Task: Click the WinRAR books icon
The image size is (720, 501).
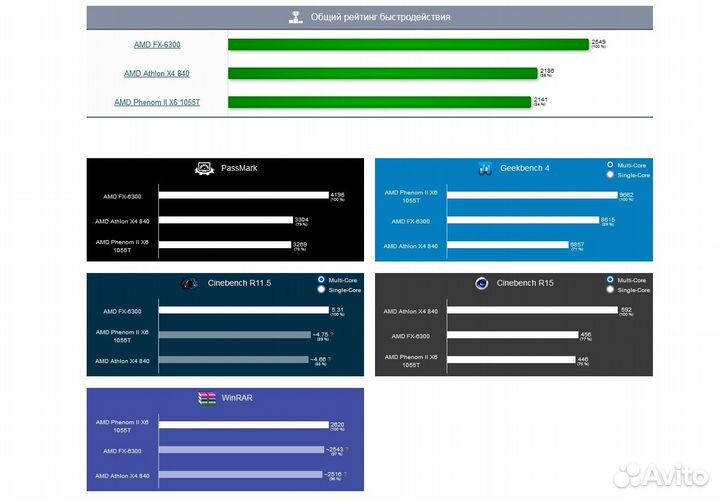Action: coord(208,398)
